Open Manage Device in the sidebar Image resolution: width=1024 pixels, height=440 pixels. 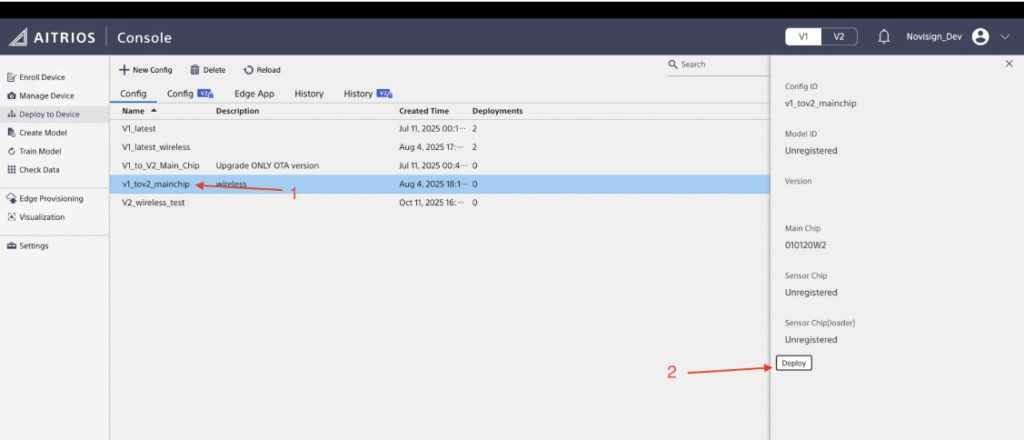(46, 96)
